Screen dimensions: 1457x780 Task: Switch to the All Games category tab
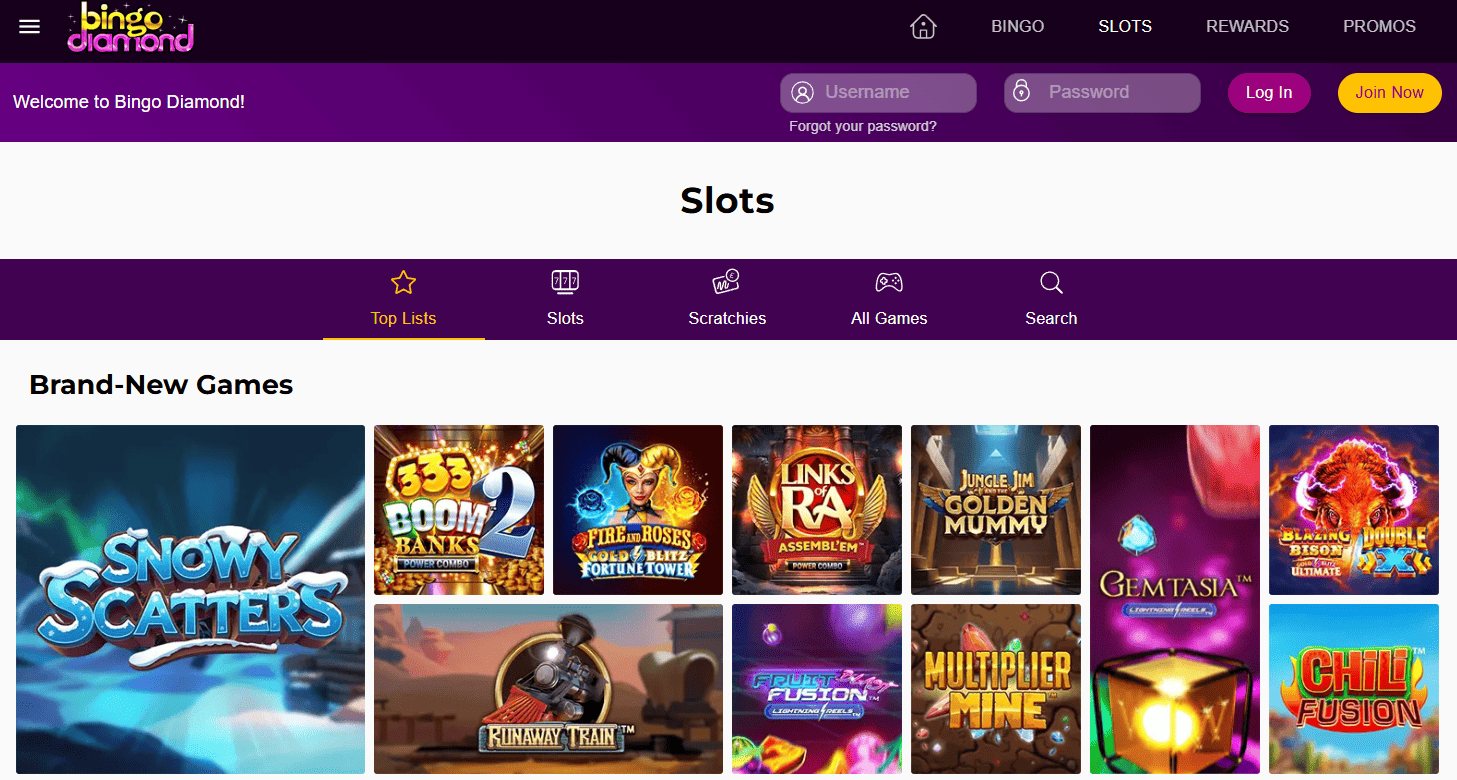(889, 318)
